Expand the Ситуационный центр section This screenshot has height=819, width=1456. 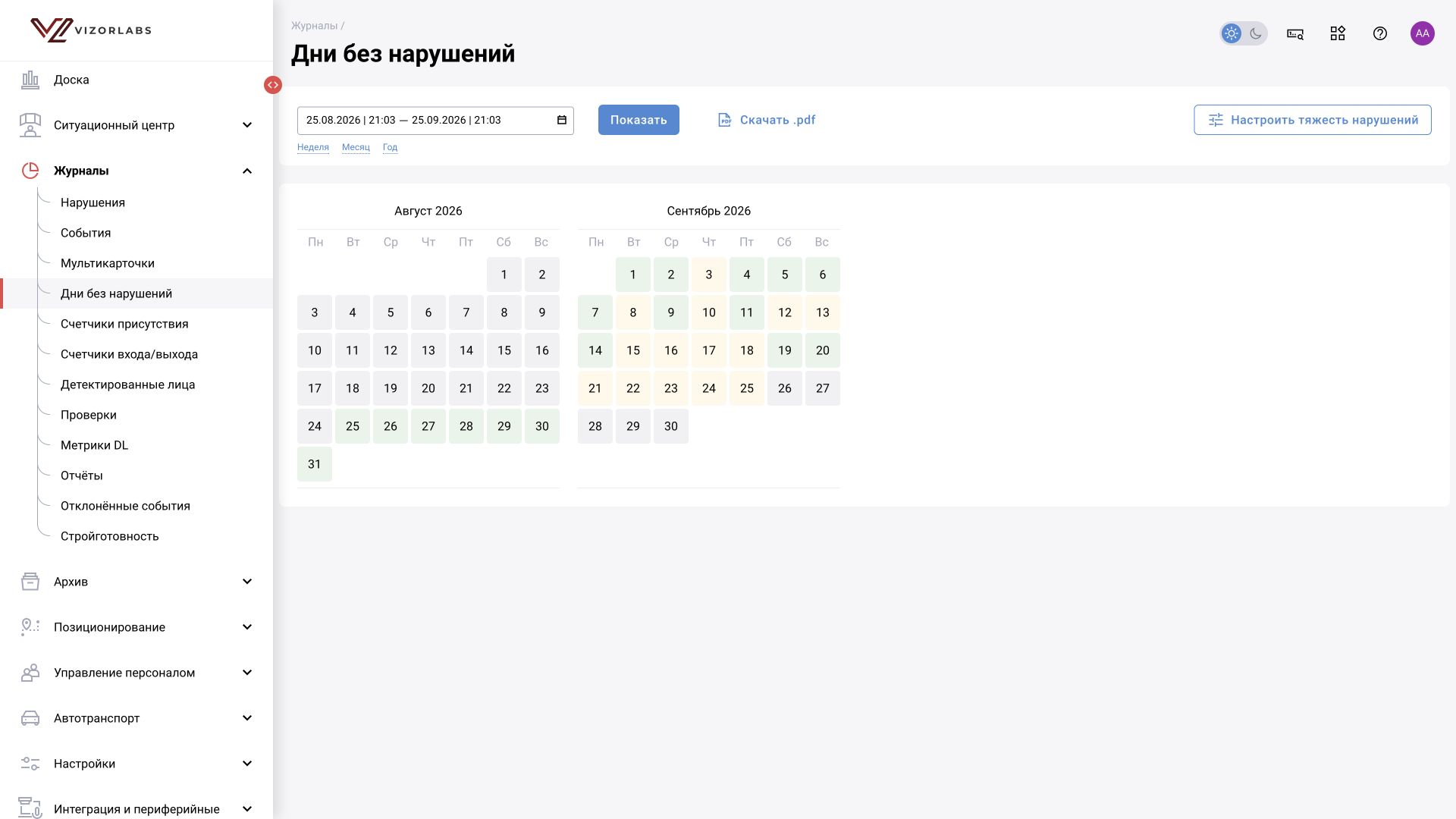coord(247,125)
